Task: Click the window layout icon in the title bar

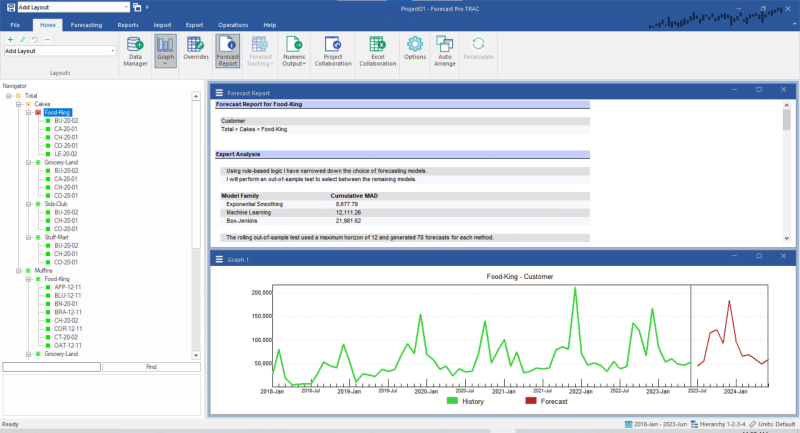Action: click(137, 7)
